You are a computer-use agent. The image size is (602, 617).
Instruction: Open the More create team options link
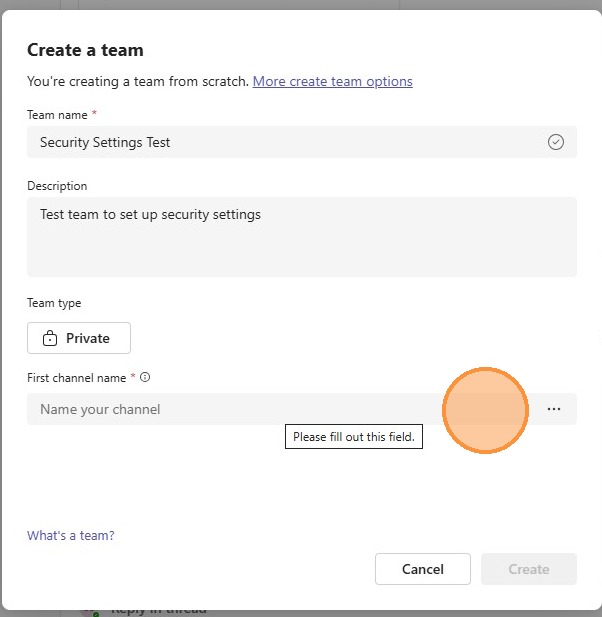click(x=332, y=81)
